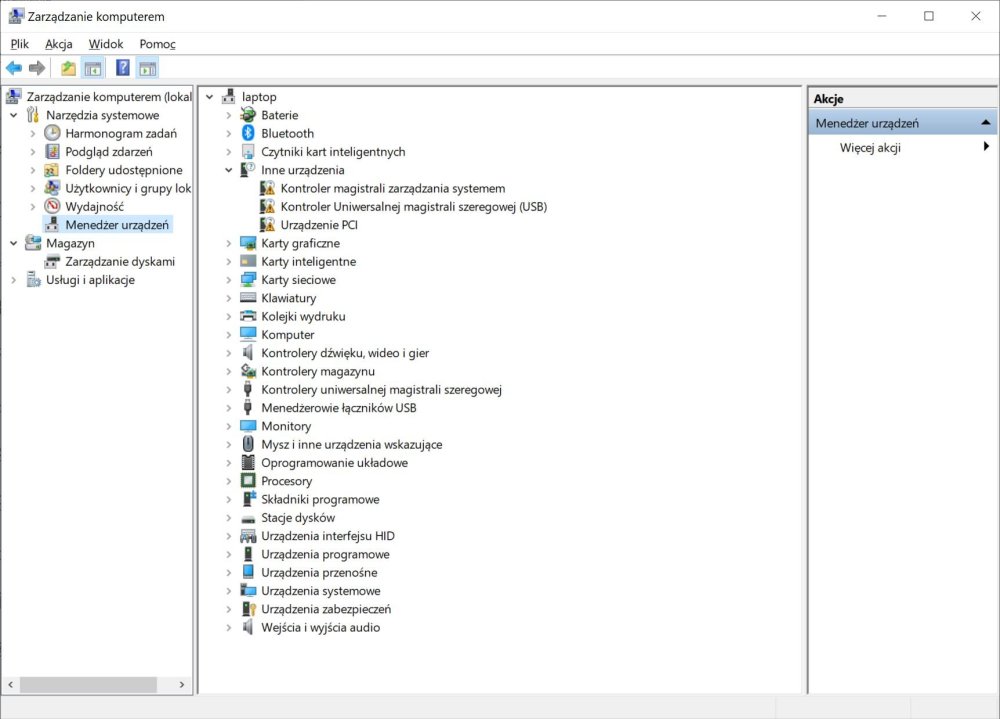Image resolution: width=1000 pixels, height=719 pixels.
Task: Open the Akcja menu
Action: [x=58, y=44]
